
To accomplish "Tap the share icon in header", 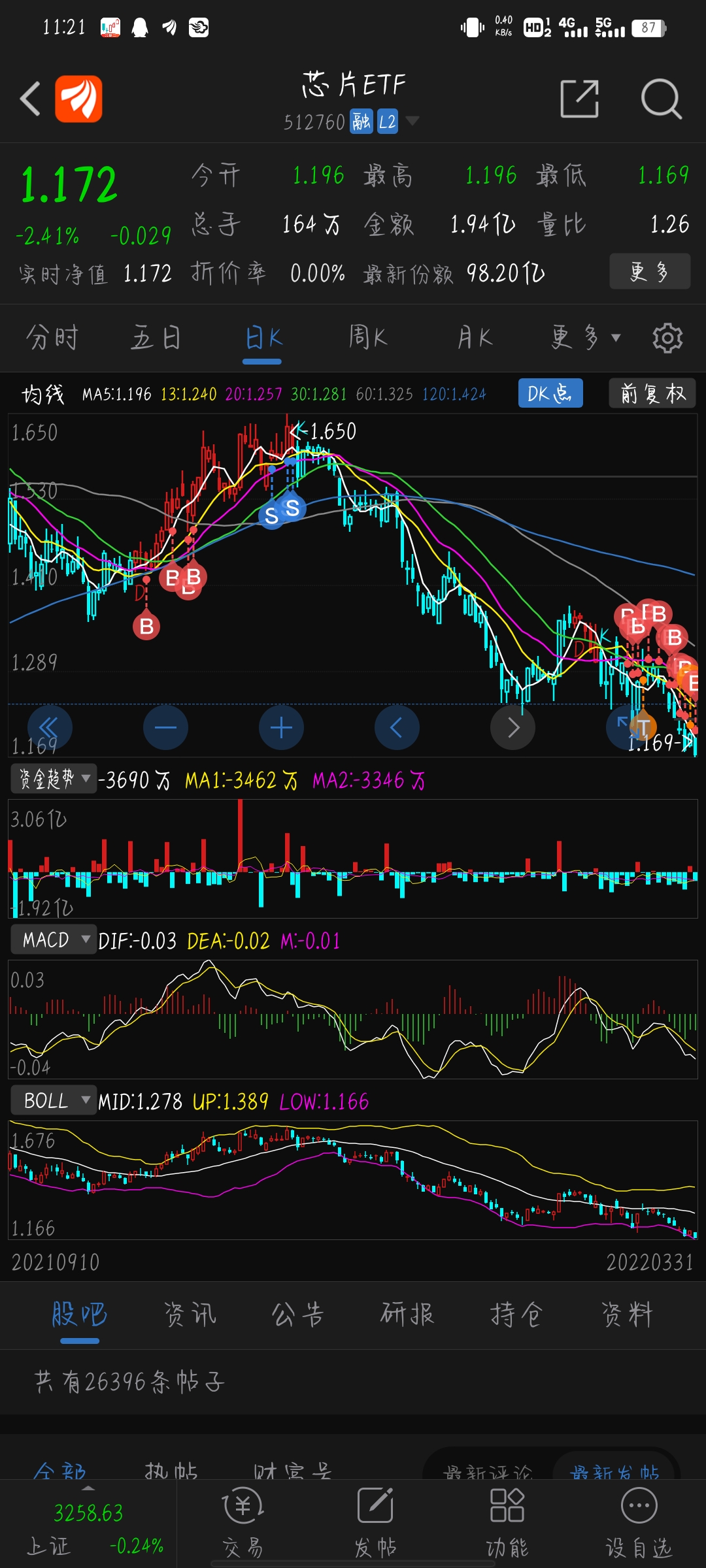I will (x=580, y=99).
